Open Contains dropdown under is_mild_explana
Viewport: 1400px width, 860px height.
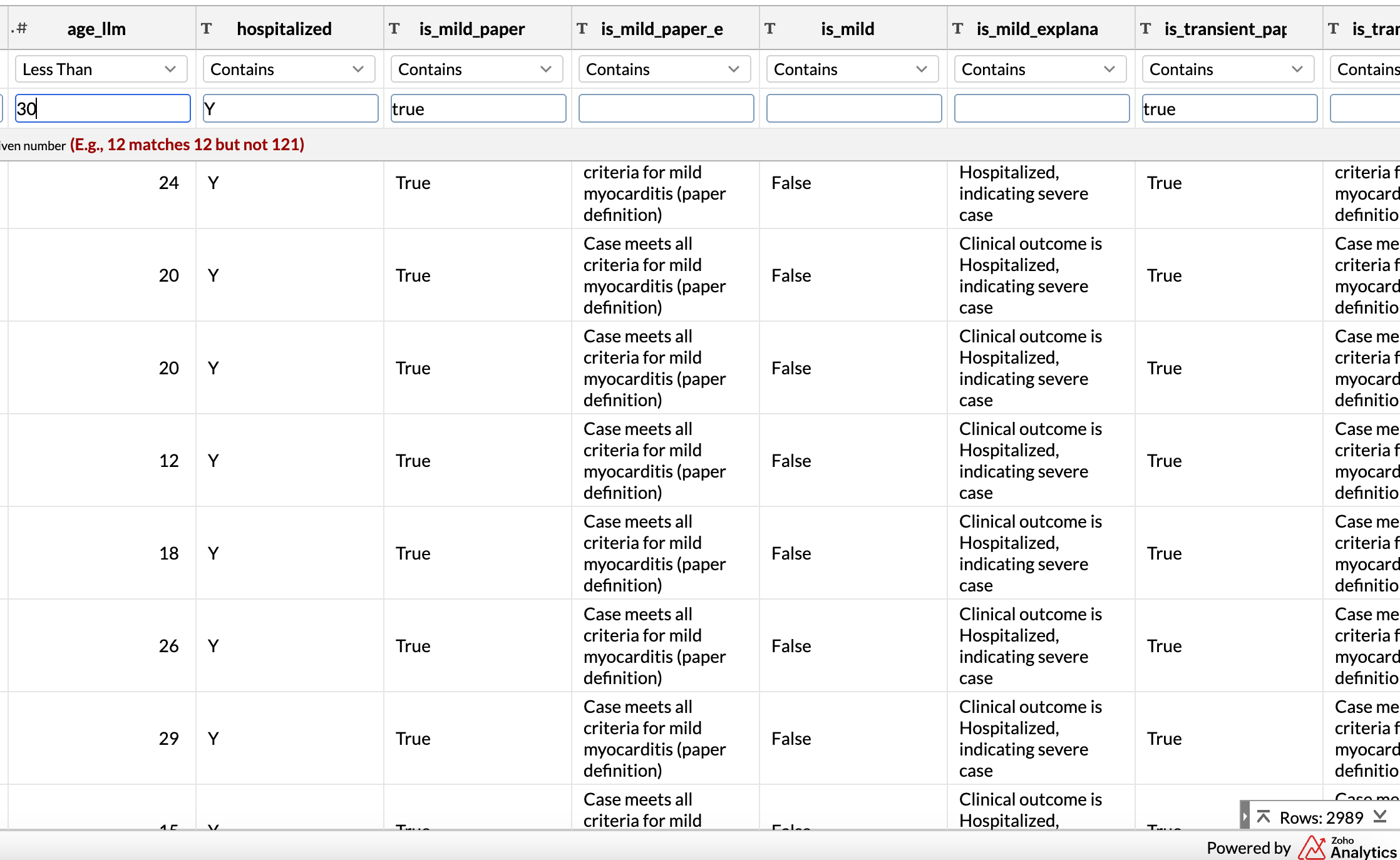pos(1040,69)
